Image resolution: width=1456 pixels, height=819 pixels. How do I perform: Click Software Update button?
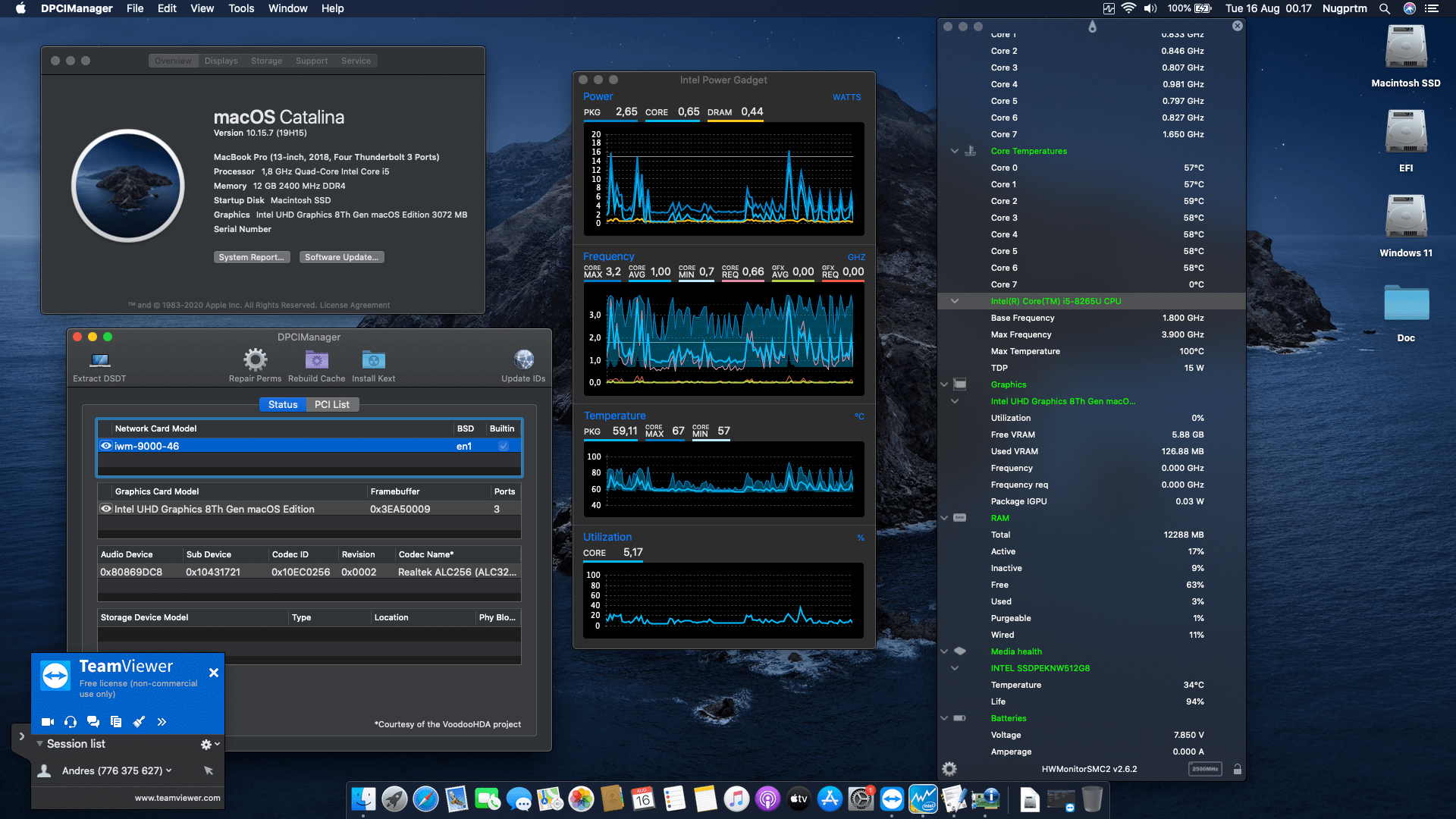click(x=341, y=257)
